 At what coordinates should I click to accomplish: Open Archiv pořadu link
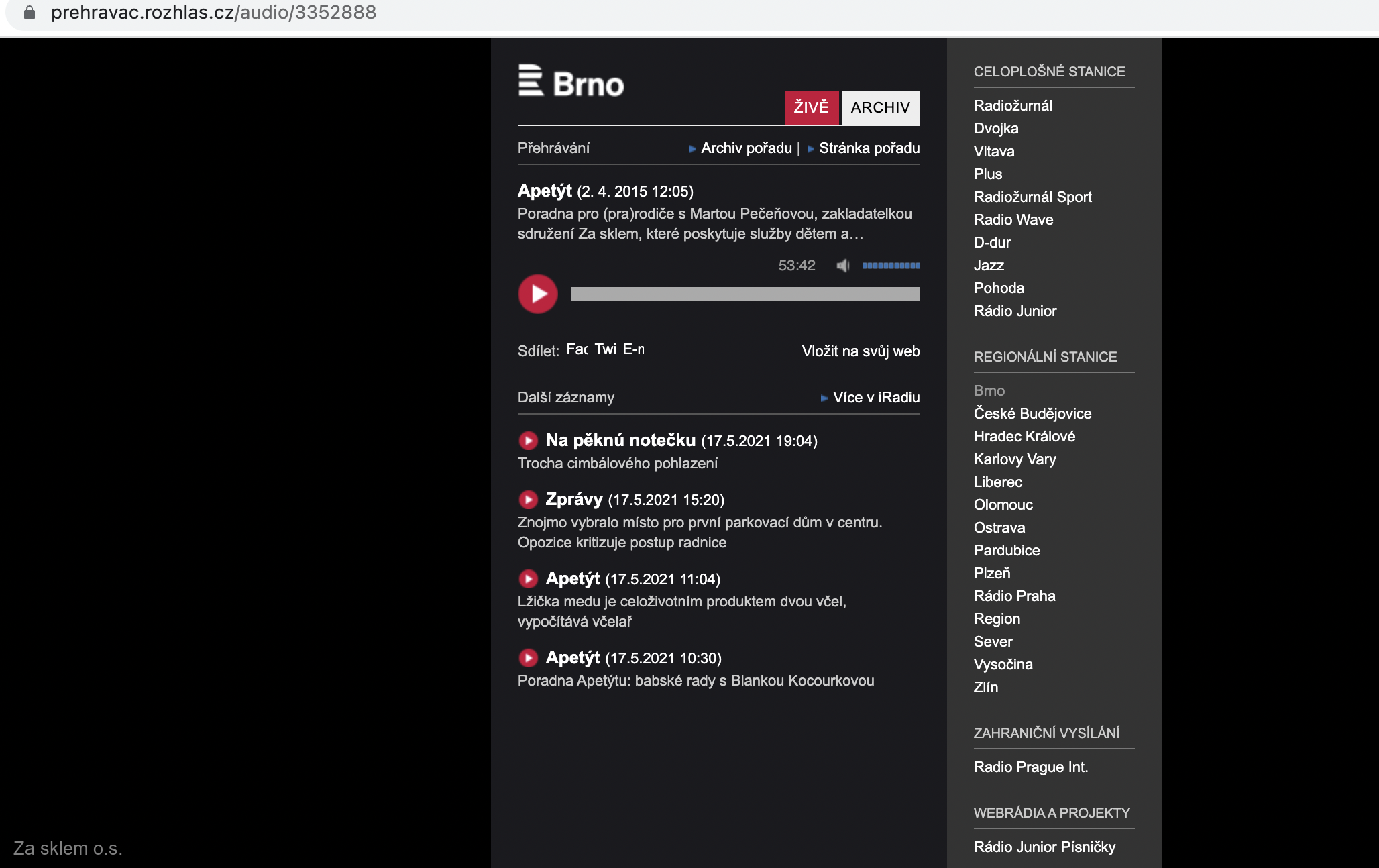[x=747, y=148]
